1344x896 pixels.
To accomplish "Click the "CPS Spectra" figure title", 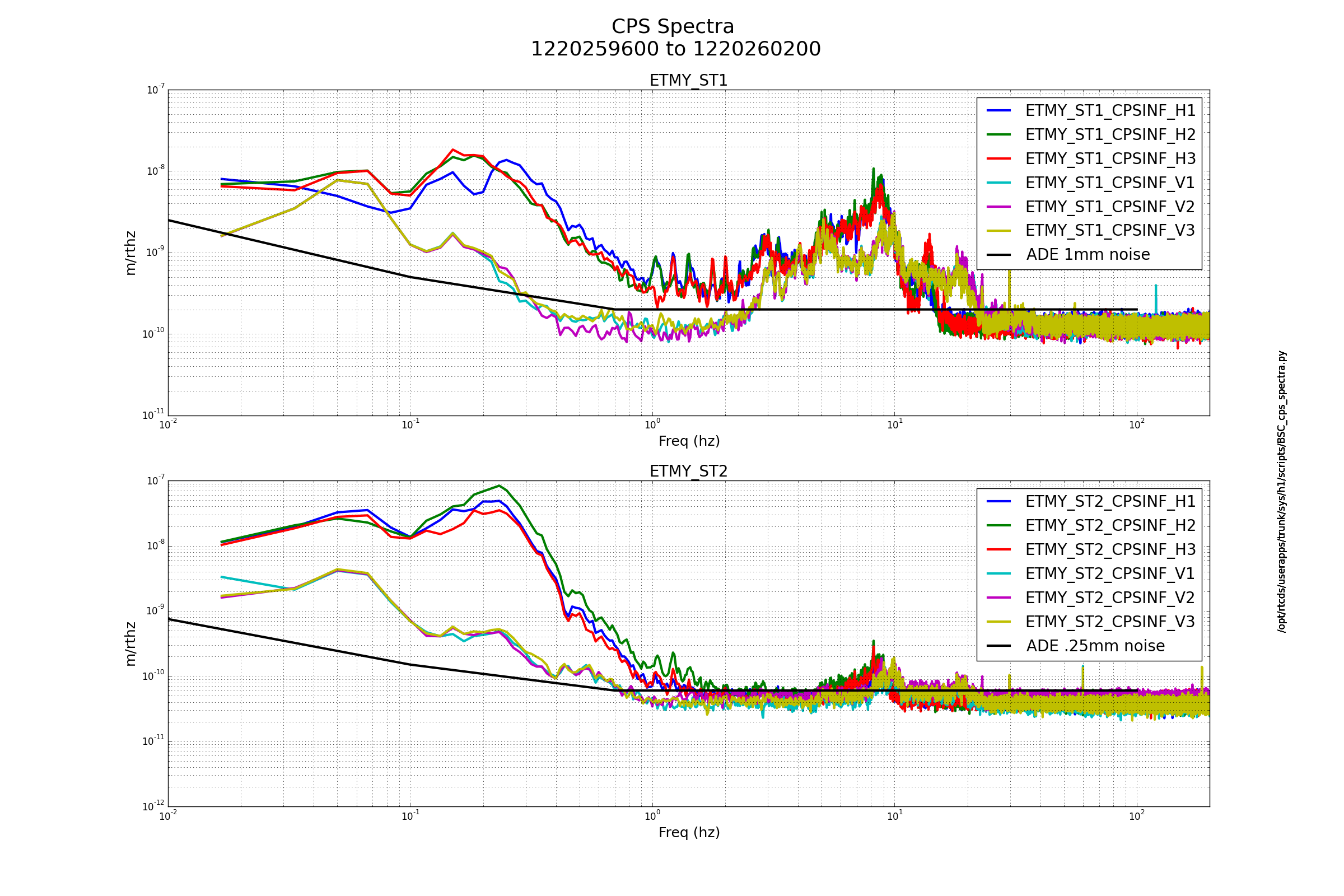I will point(673,27).
